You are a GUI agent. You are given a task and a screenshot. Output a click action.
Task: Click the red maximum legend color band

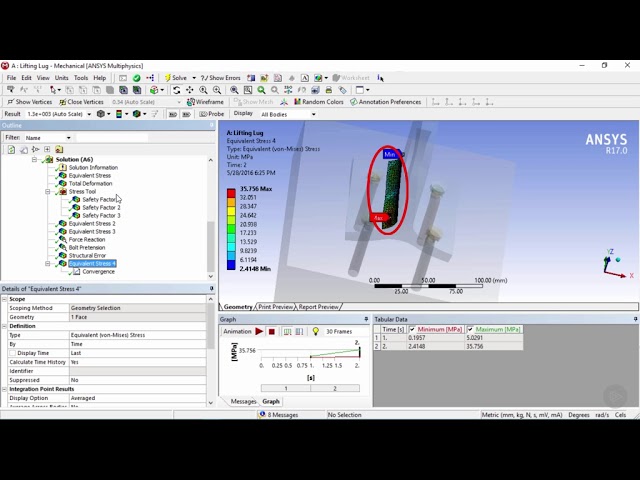[231, 193]
